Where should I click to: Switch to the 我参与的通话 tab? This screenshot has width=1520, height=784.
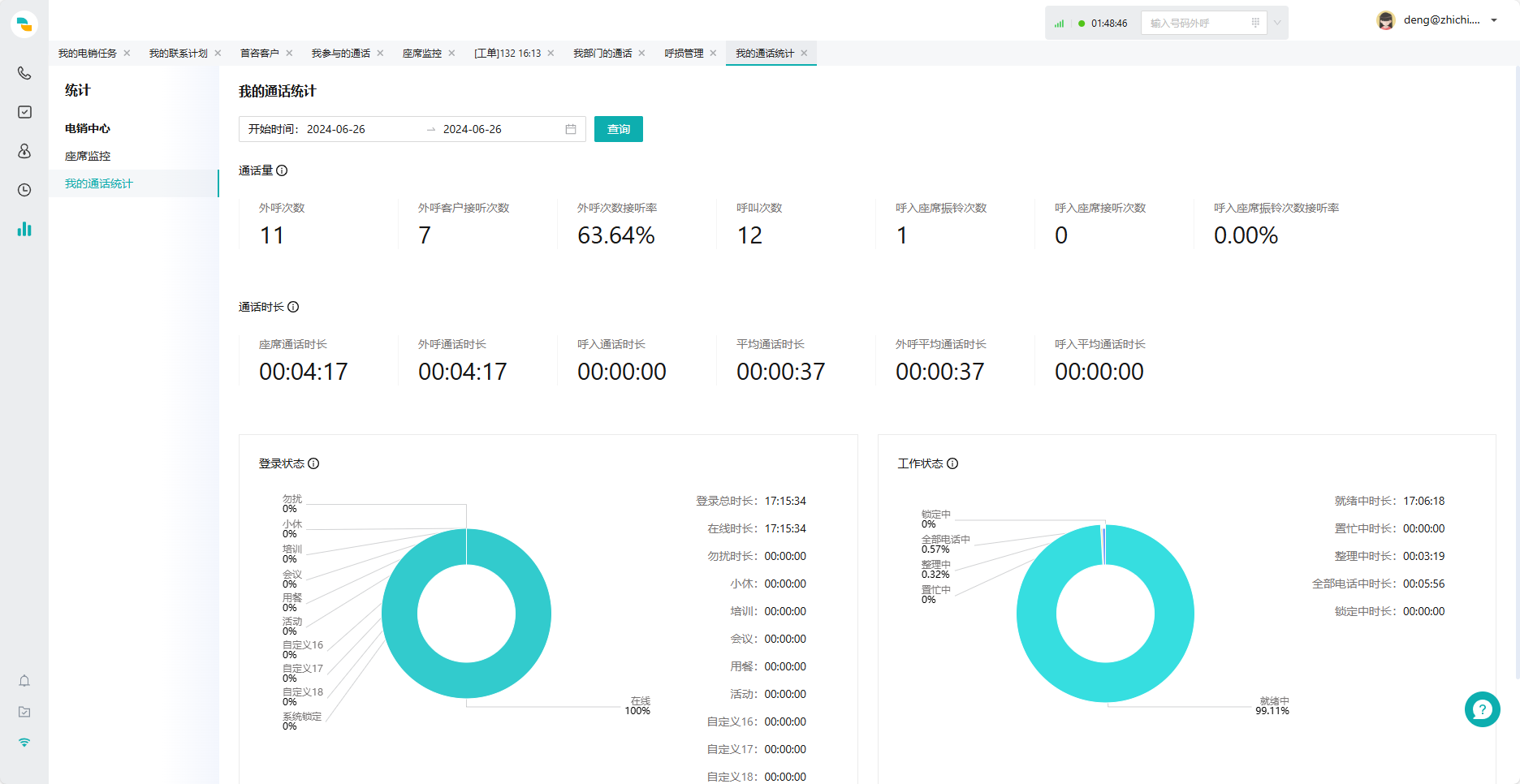point(341,54)
